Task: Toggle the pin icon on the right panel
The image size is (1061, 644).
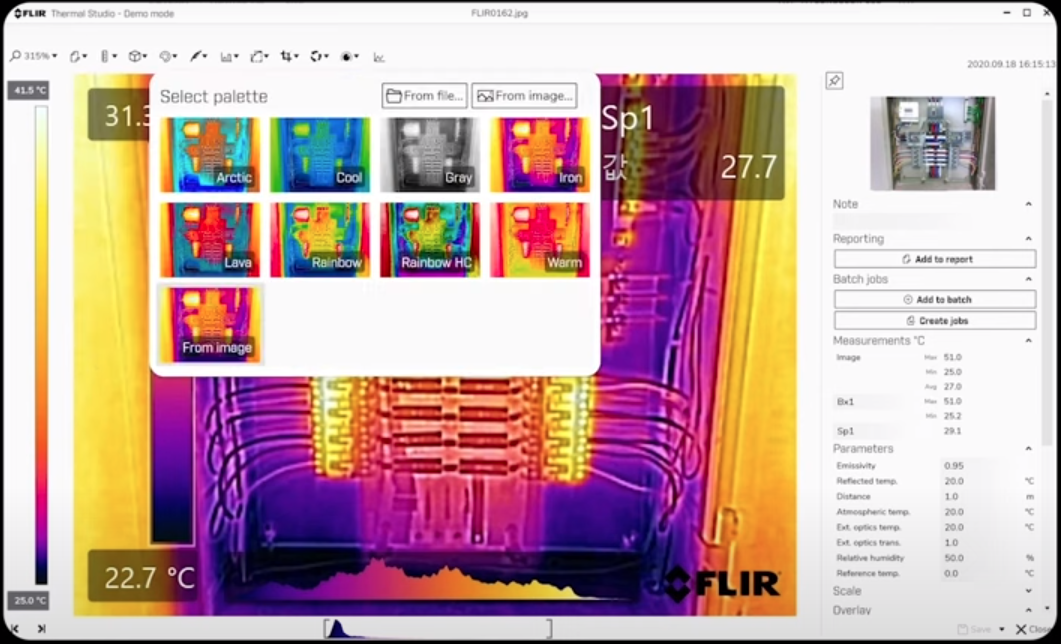Action: pos(834,81)
